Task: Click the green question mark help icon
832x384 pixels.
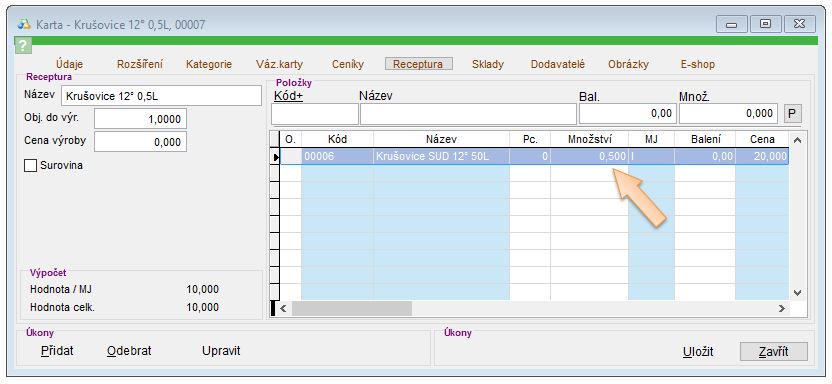Action: coord(23,45)
